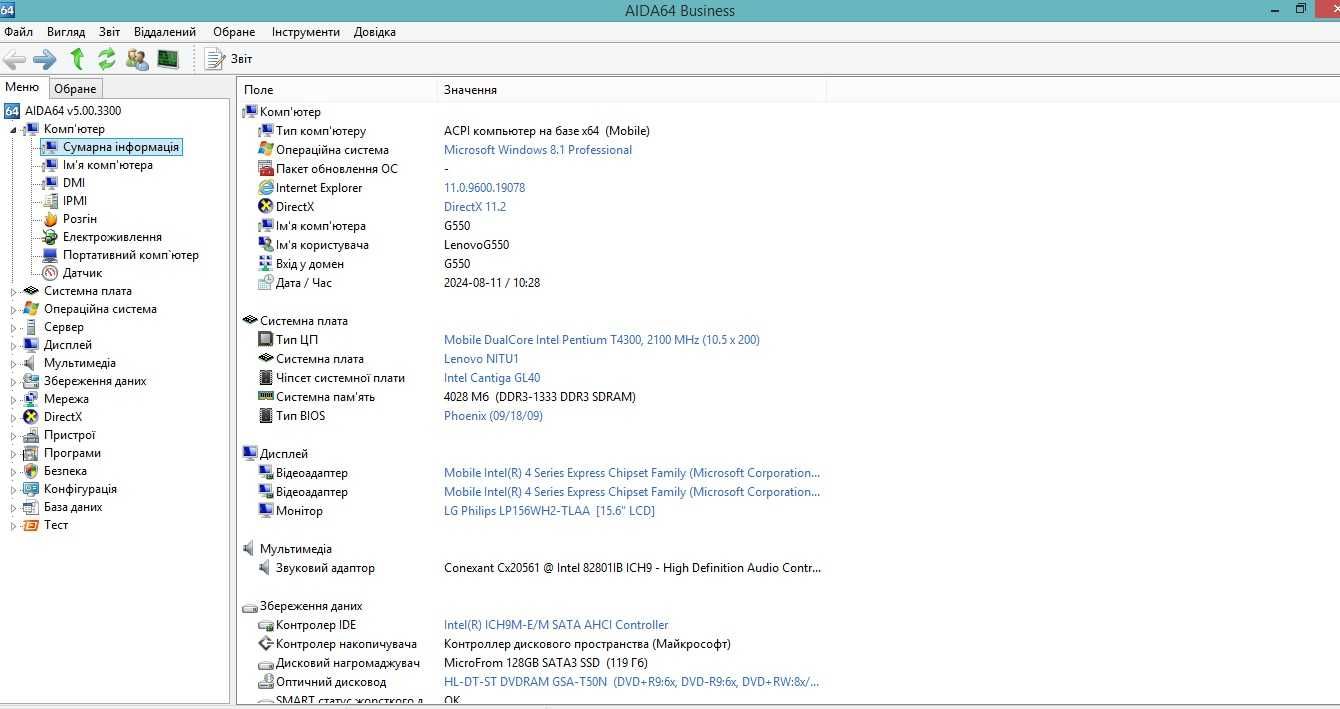
Task: Click the Internet Explorer row icon
Action: 265,188
